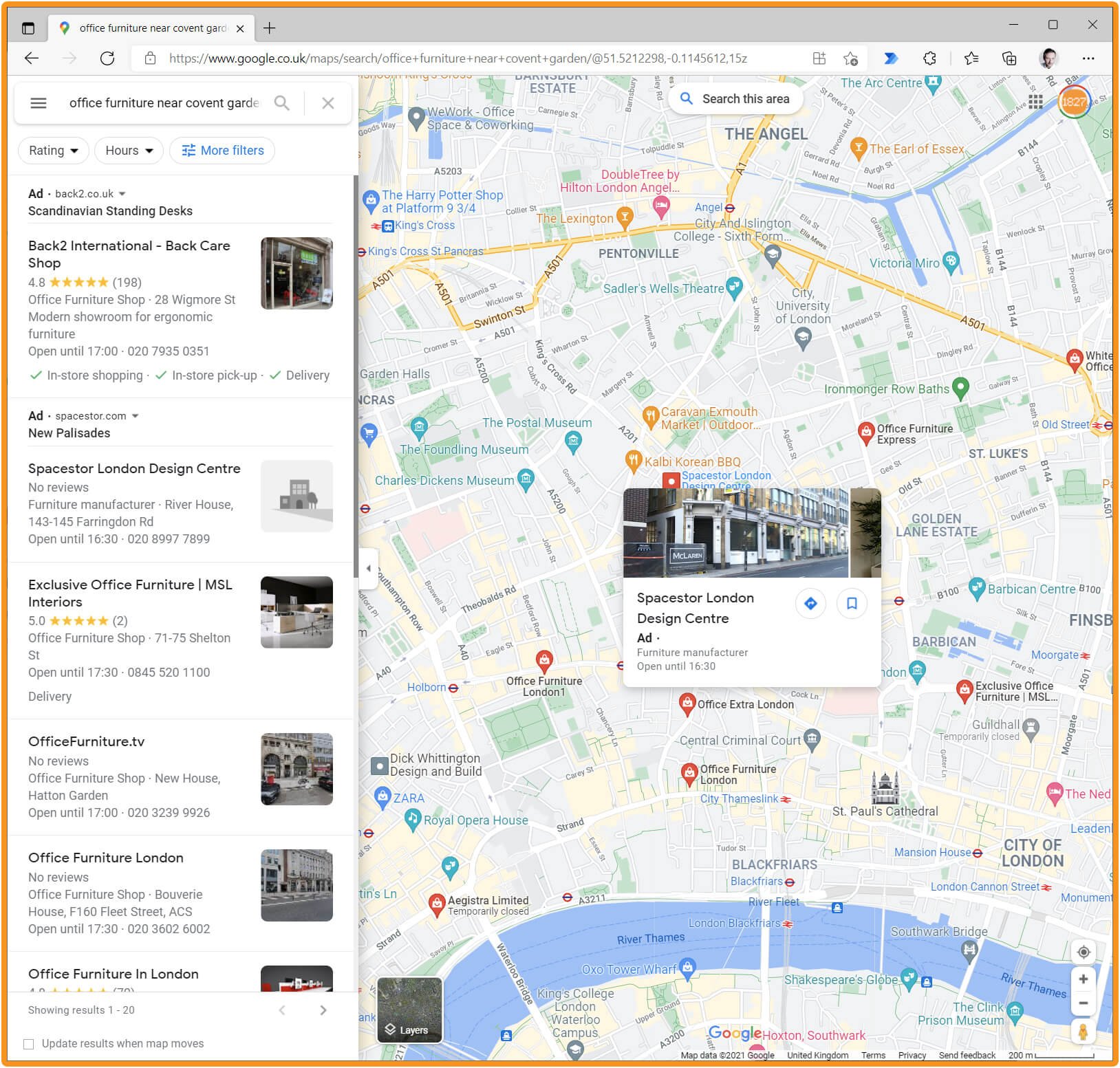Viewport: 1120px width, 1068px height.
Task: Click New Palisades ad headline
Action: 69,433
